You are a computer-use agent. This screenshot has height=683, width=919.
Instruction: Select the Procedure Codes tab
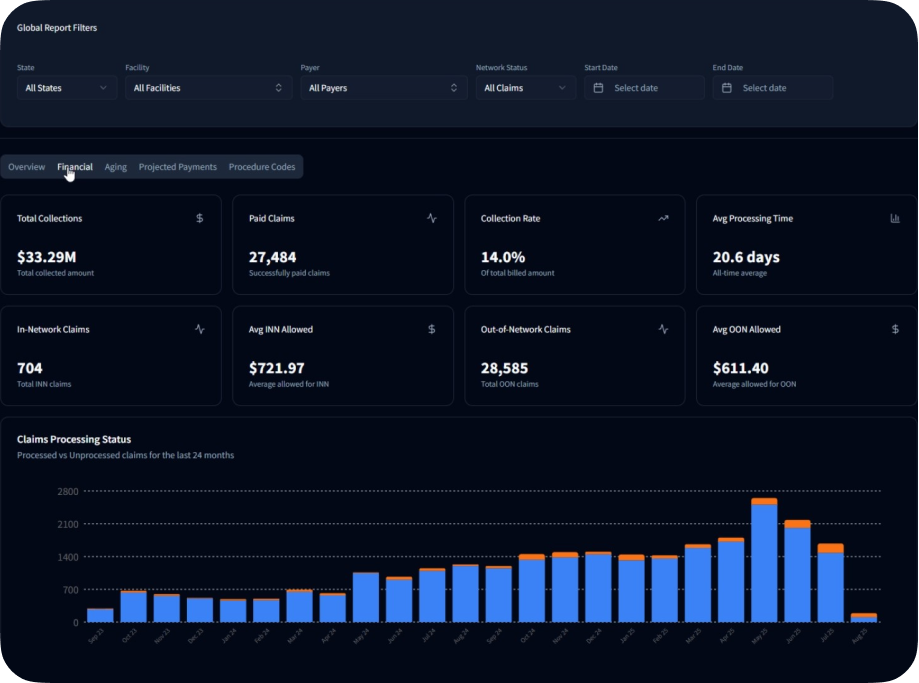(x=262, y=167)
